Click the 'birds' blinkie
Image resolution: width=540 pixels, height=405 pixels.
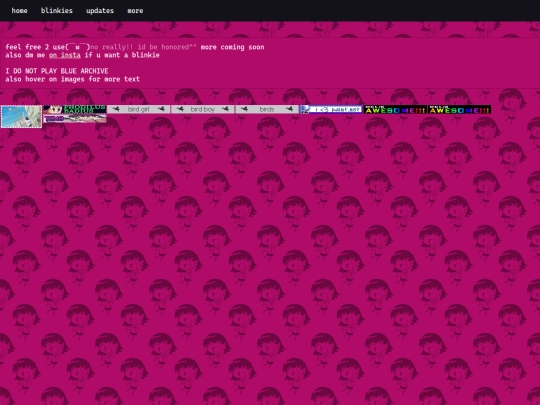267,110
